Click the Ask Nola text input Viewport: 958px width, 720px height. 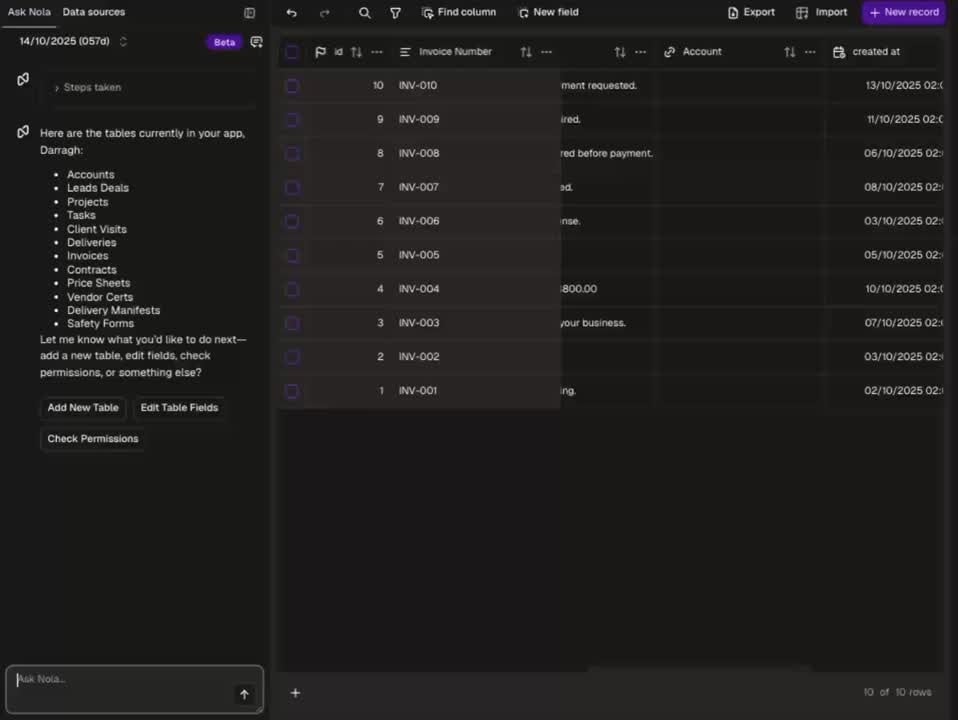click(120, 681)
